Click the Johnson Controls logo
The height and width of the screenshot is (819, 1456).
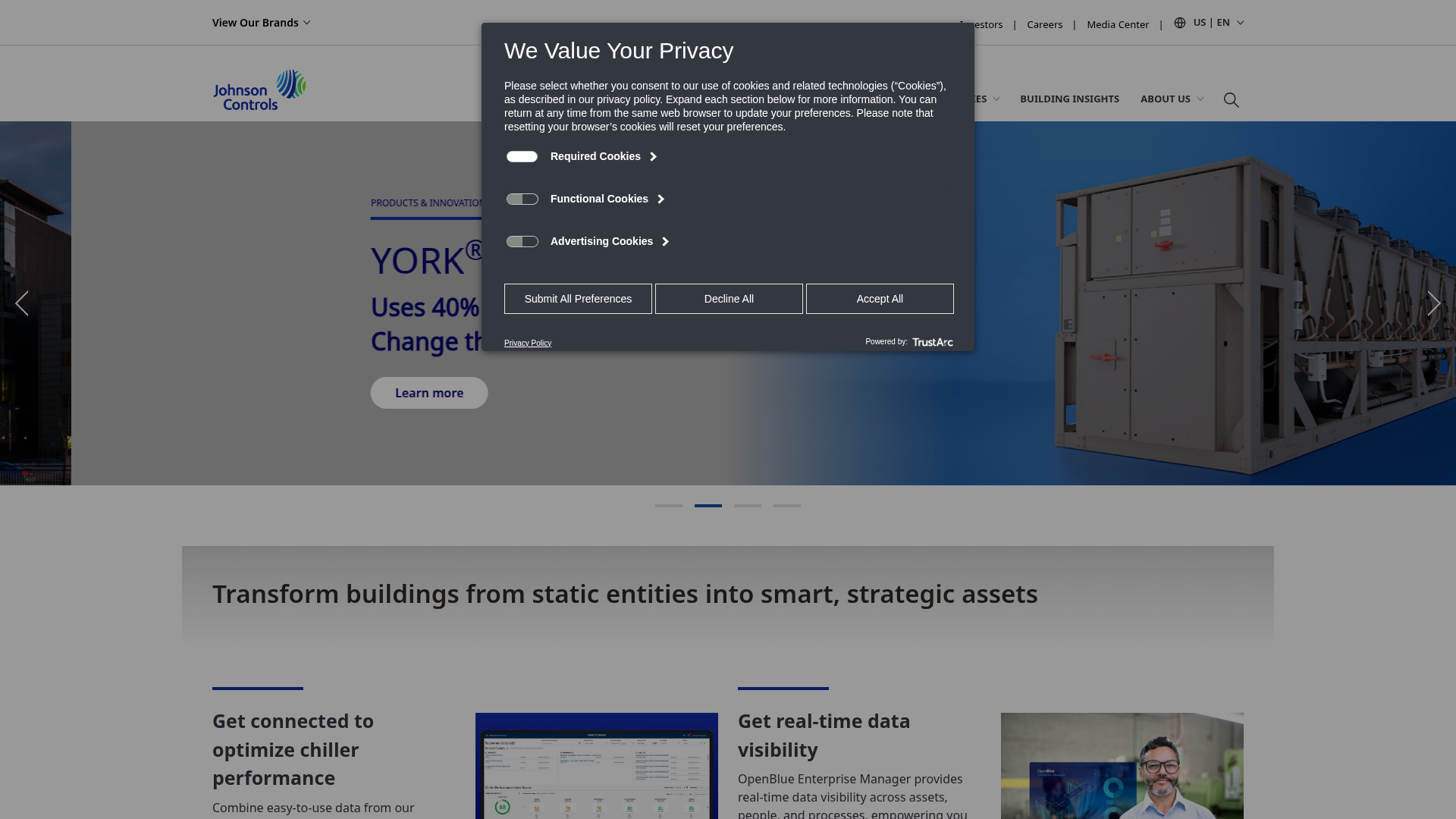coord(259,89)
